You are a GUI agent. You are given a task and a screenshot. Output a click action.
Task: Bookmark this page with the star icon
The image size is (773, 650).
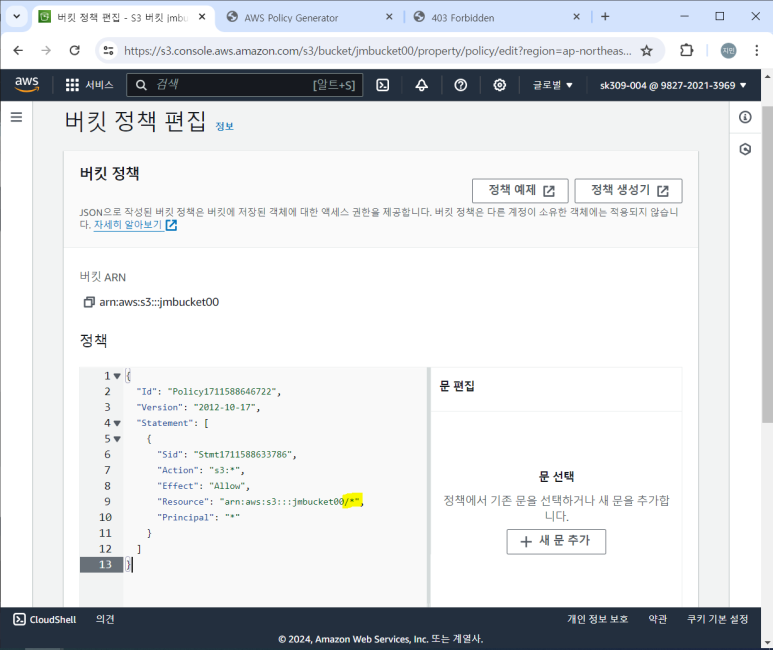(646, 50)
